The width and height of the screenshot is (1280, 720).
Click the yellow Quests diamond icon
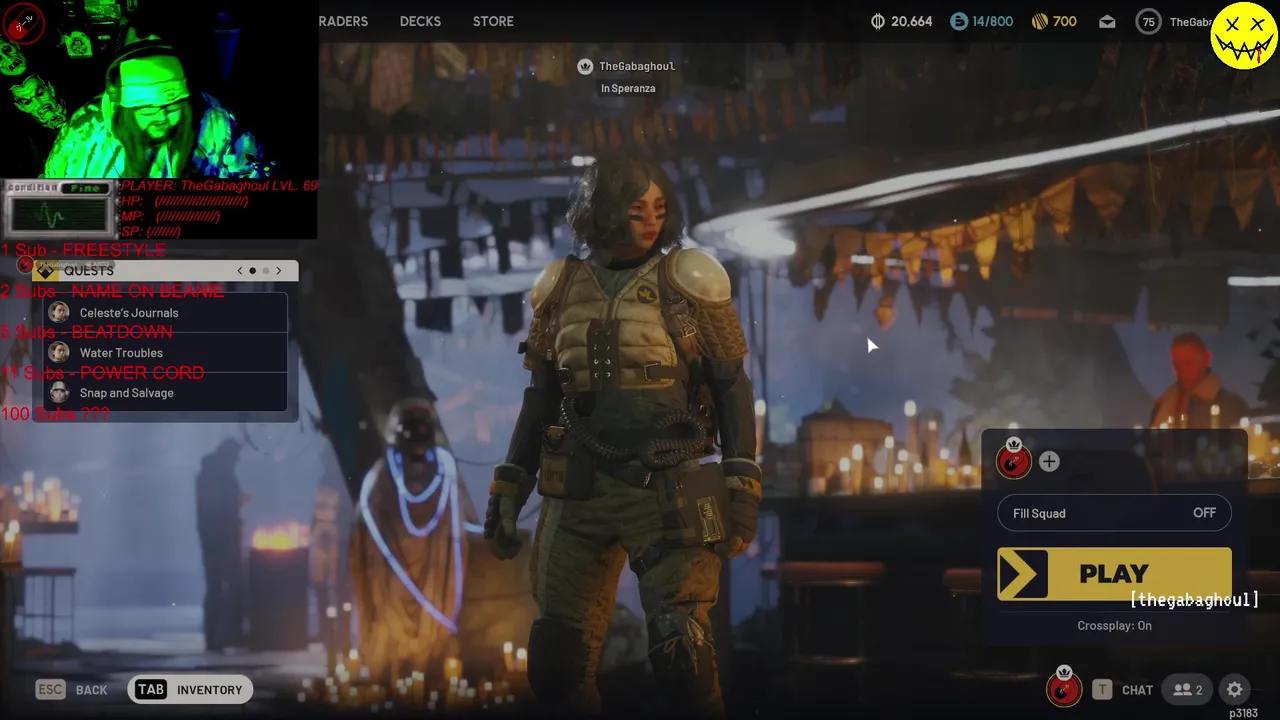coord(46,271)
